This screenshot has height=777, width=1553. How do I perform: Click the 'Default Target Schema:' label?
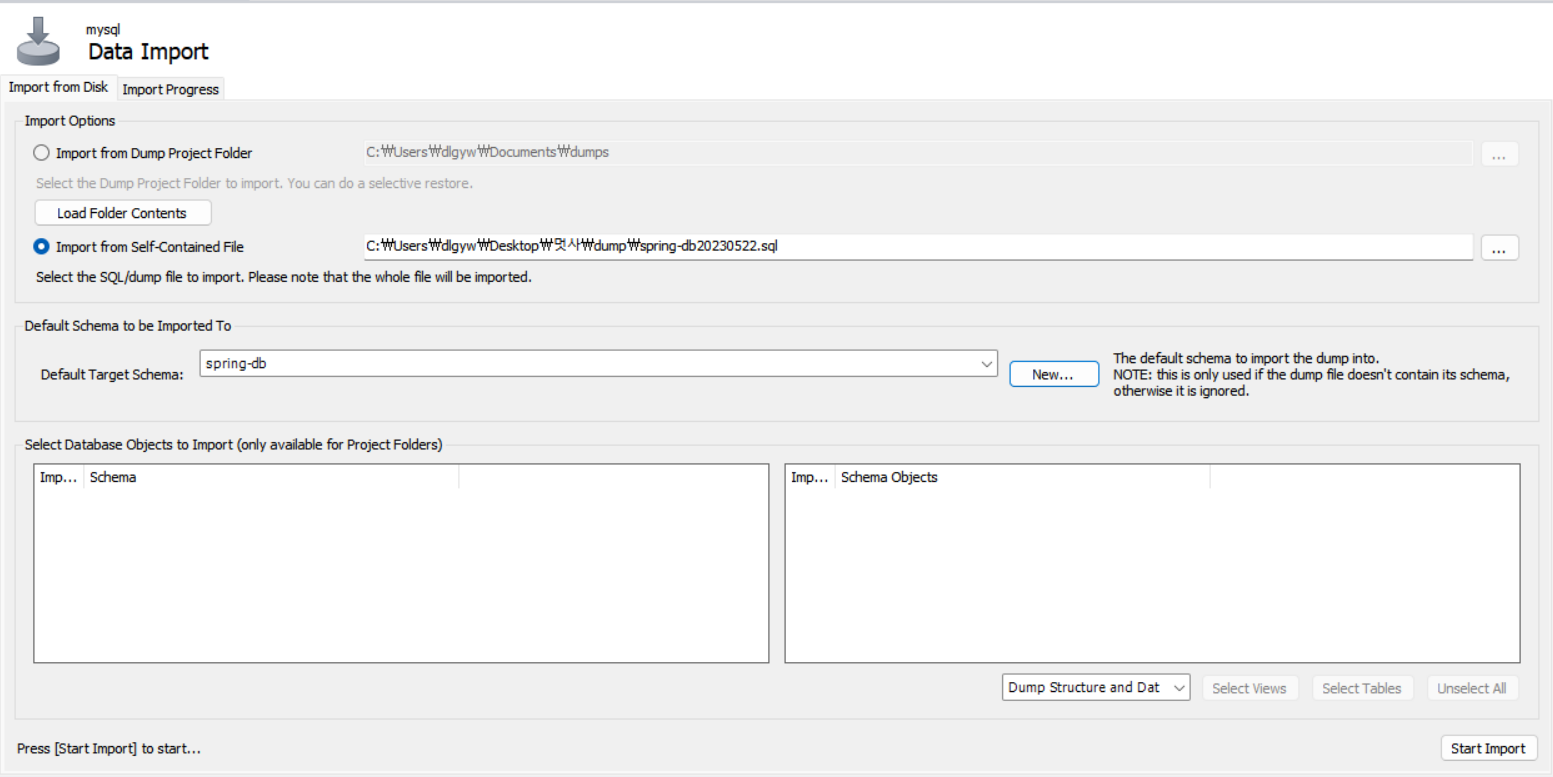pyautogui.click(x=112, y=375)
